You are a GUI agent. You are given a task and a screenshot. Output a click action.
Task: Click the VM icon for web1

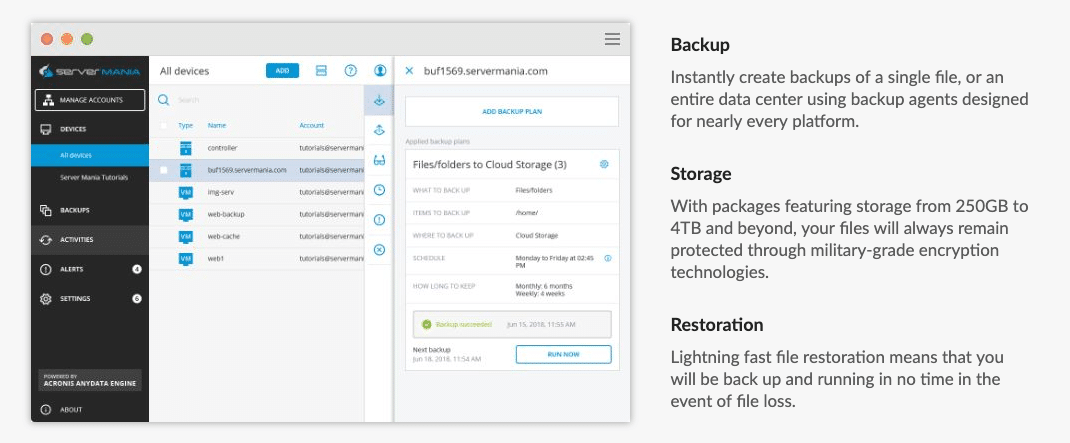click(x=186, y=259)
